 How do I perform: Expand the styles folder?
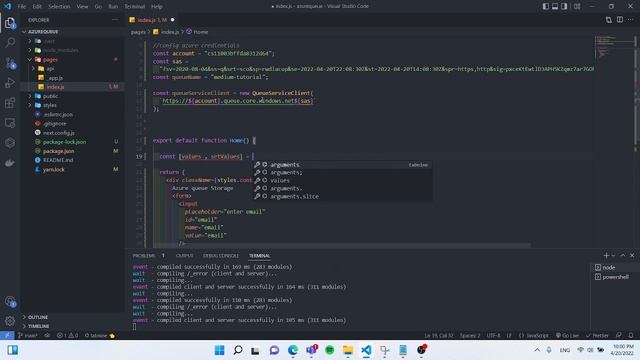(x=50, y=105)
